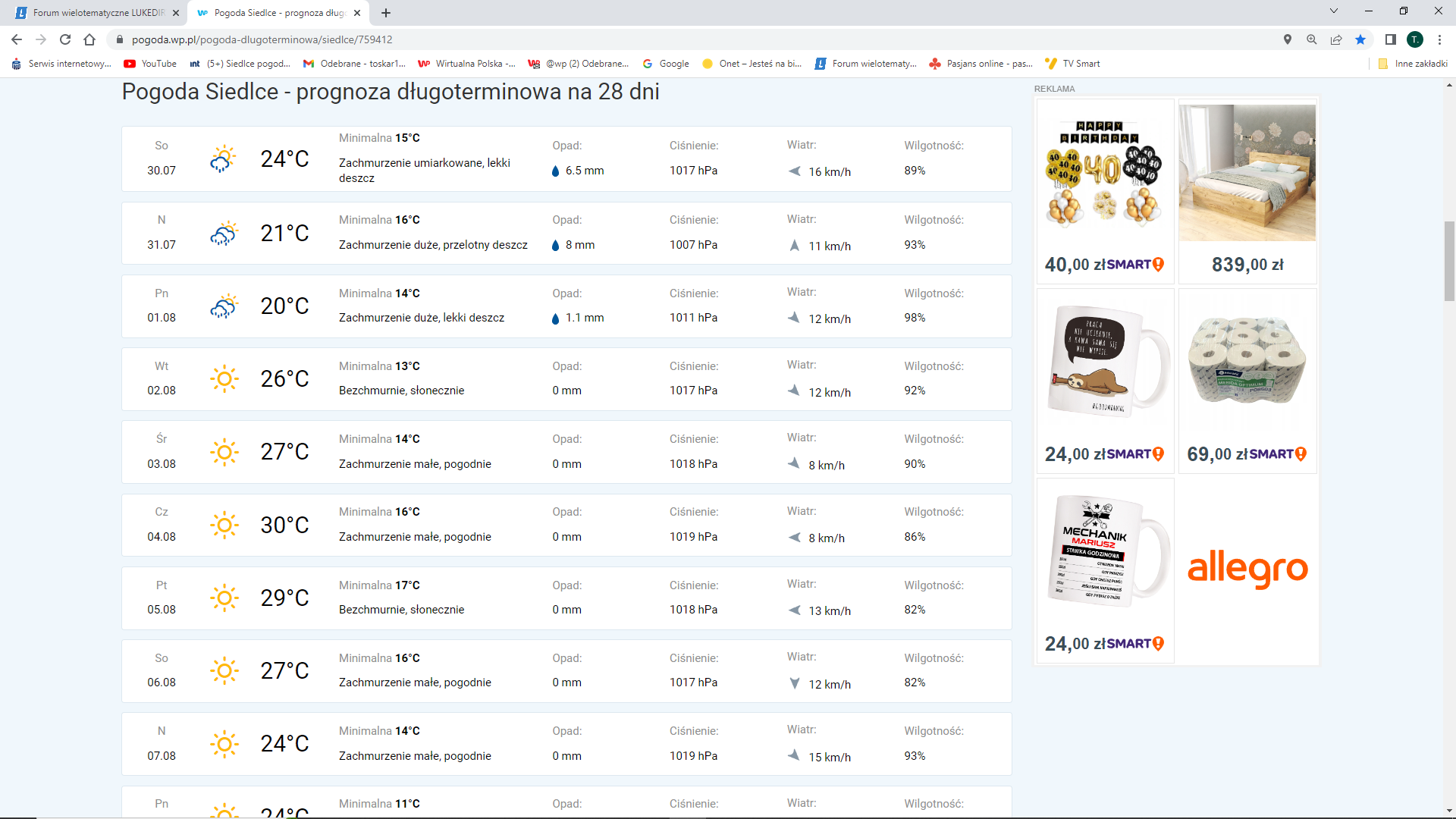
Task: Go to browser home page icon
Action: [89, 39]
